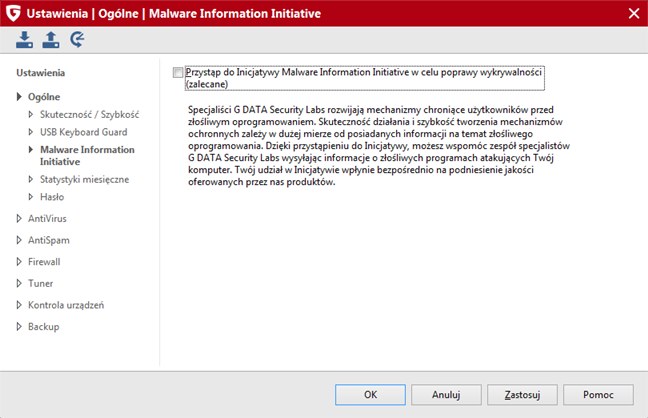
Task: Click the save settings upload icon
Action: point(50,40)
